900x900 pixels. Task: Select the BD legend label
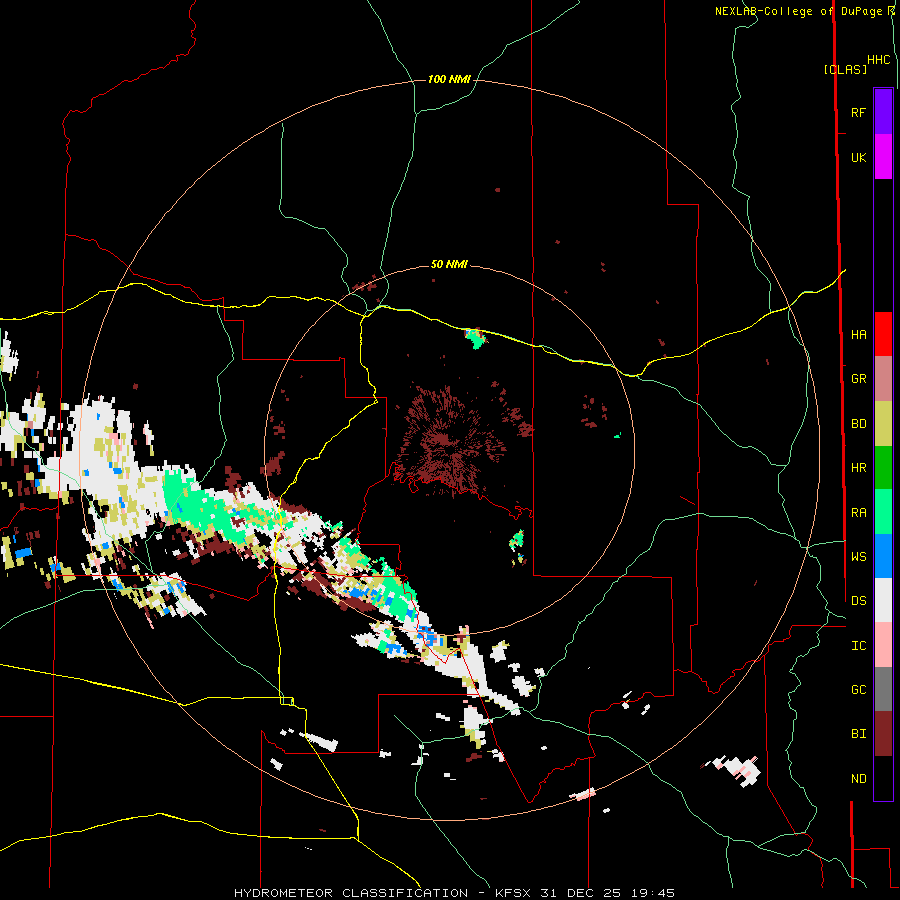(x=858, y=424)
